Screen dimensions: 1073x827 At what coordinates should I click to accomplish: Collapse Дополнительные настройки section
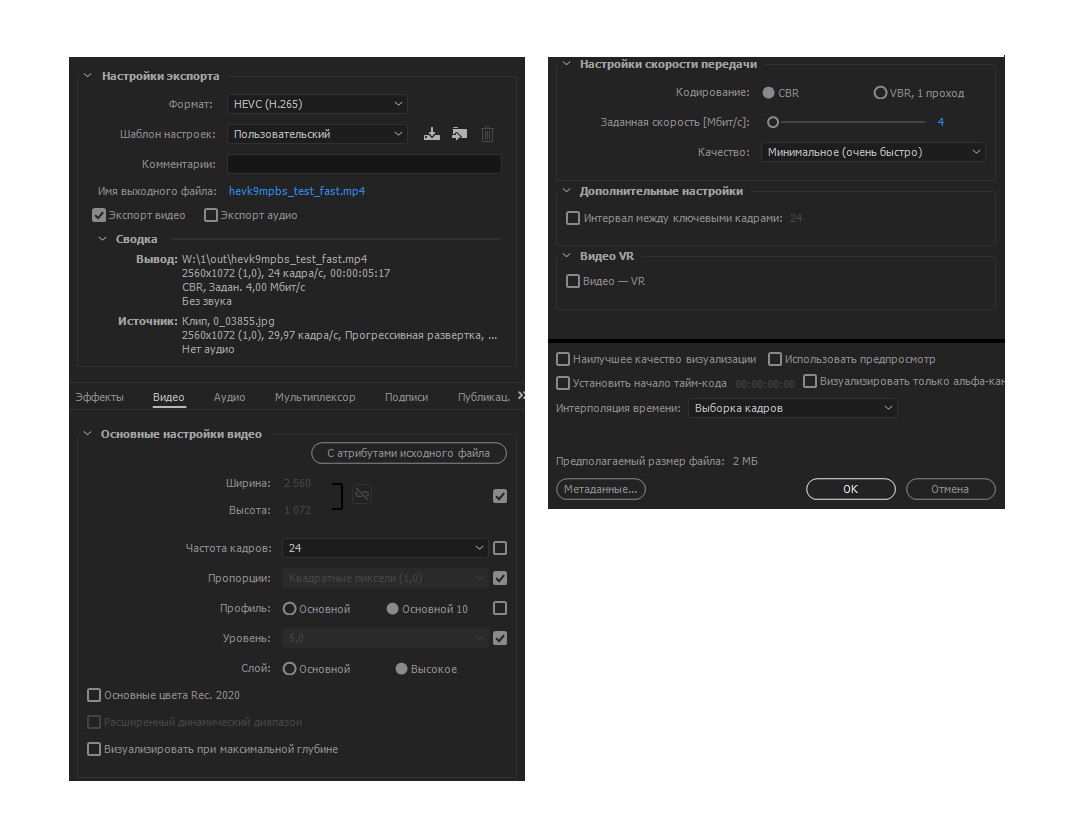(x=567, y=191)
